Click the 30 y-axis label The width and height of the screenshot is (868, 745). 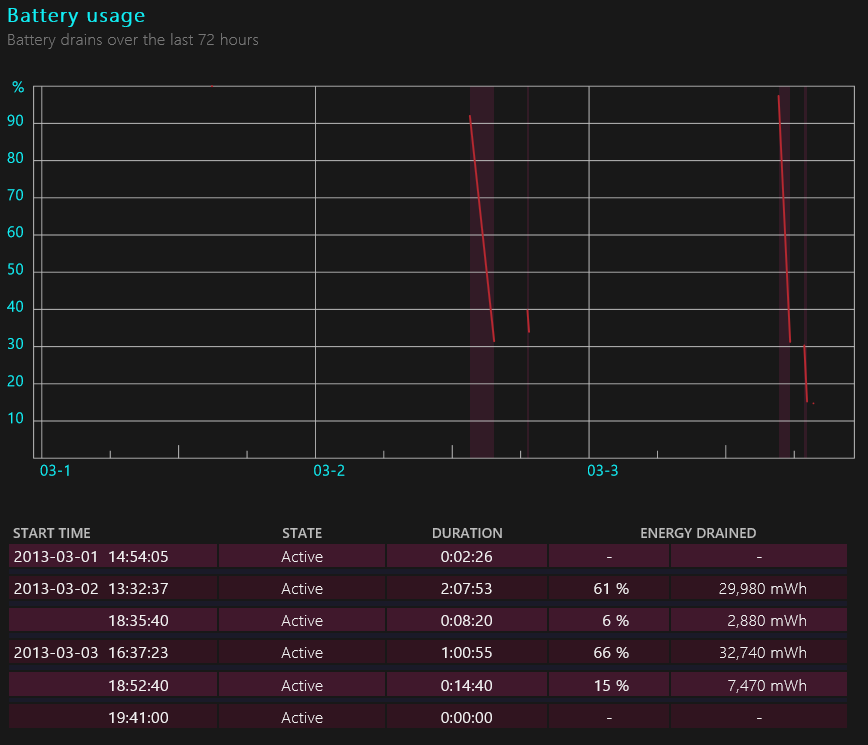(x=16, y=344)
